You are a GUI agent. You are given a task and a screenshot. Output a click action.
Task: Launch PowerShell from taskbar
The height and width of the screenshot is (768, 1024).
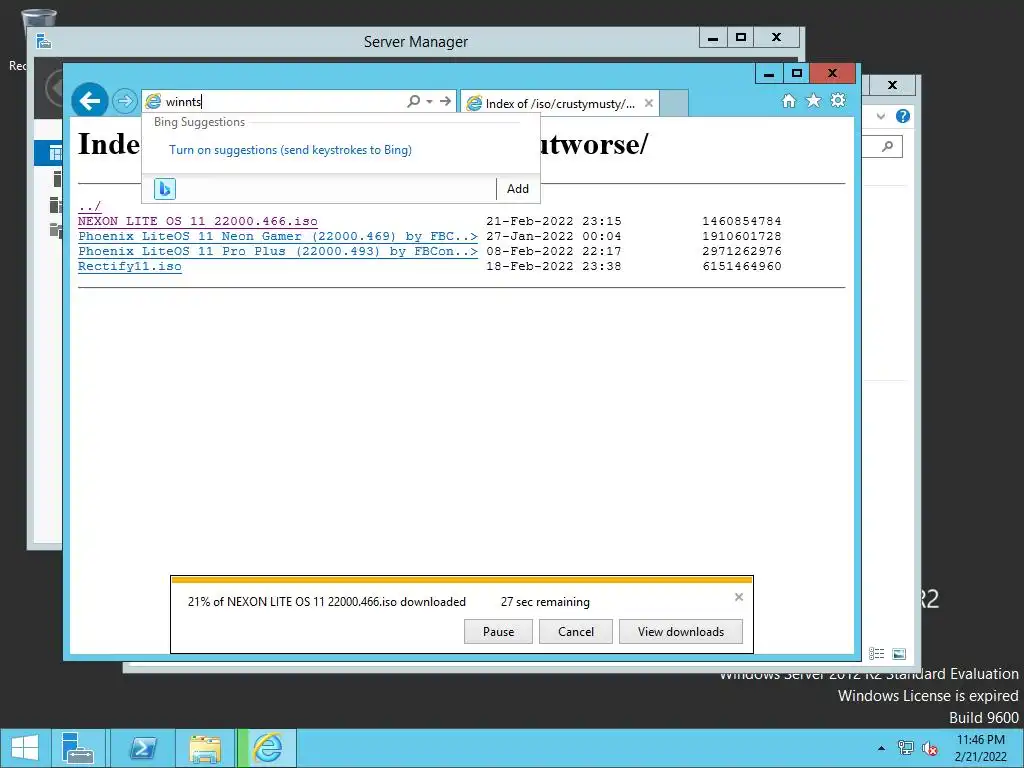click(x=142, y=748)
